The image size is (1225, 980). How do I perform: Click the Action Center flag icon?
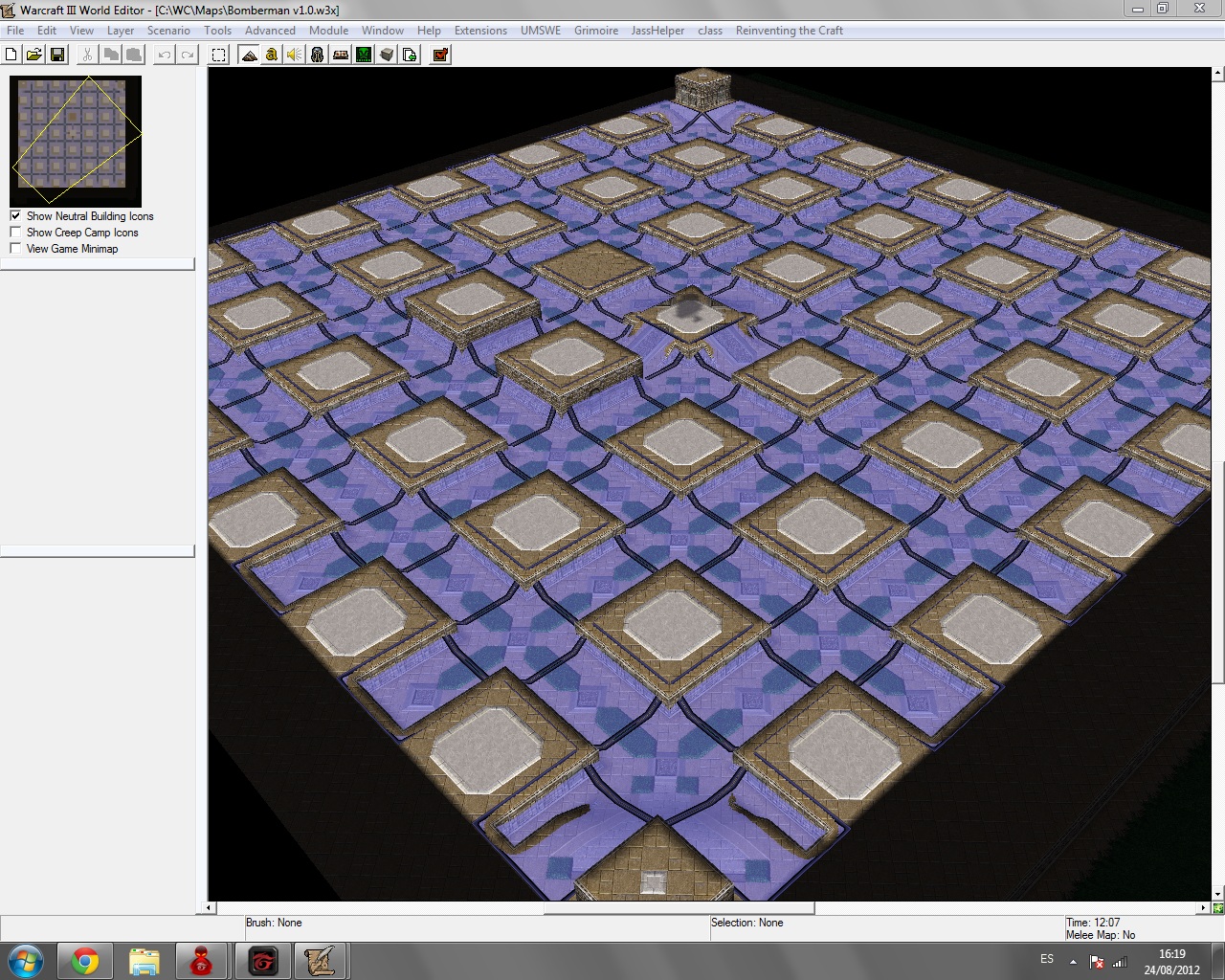[x=1098, y=962]
